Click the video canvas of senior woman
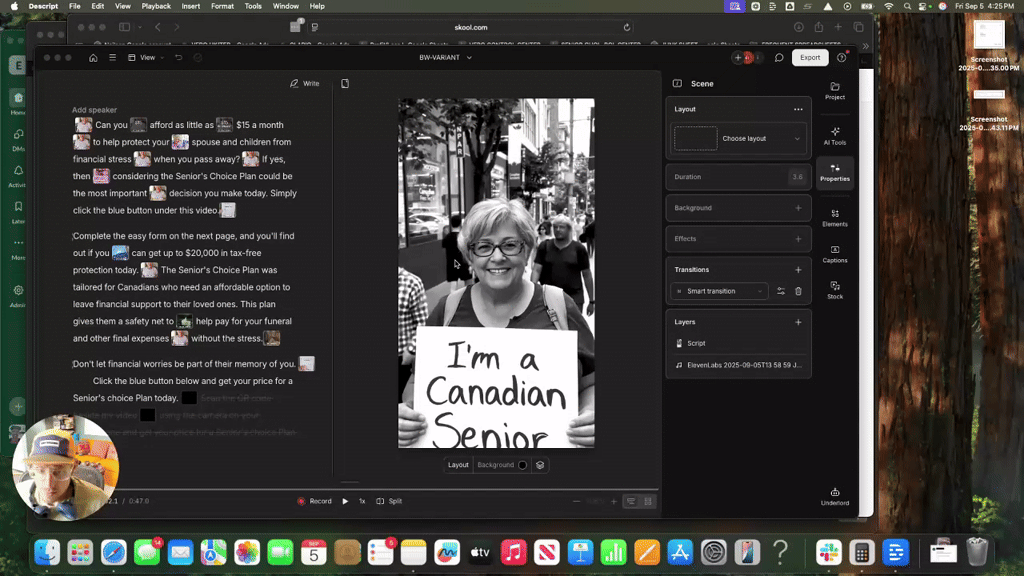The width and height of the screenshot is (1024, 576). [x=496, y=273]
